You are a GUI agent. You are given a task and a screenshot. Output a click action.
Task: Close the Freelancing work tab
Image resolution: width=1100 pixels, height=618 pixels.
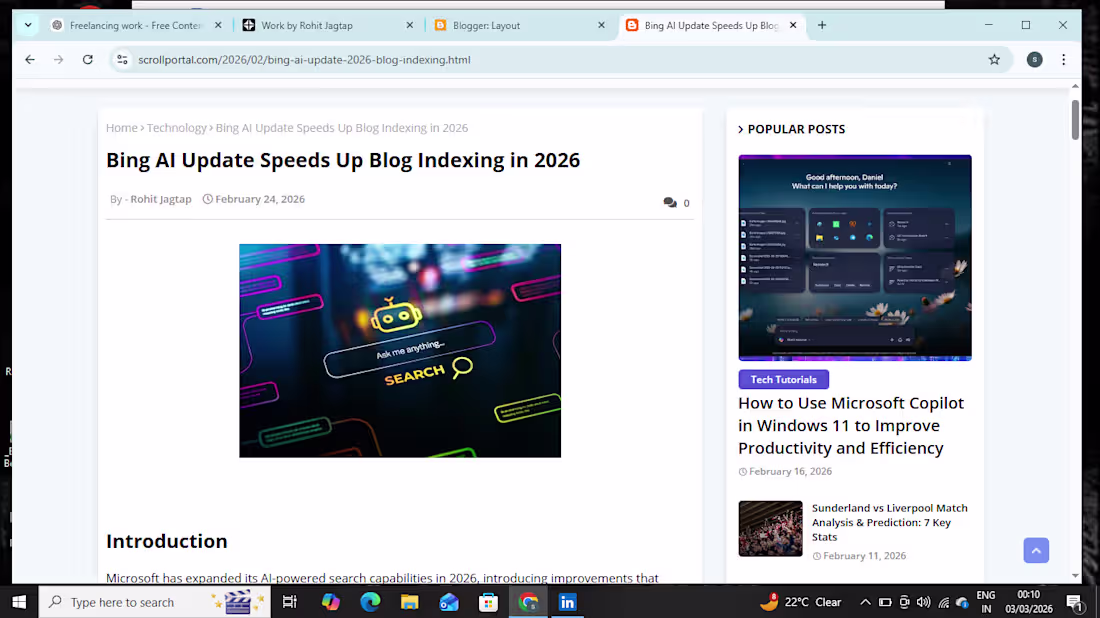point(218,25)
